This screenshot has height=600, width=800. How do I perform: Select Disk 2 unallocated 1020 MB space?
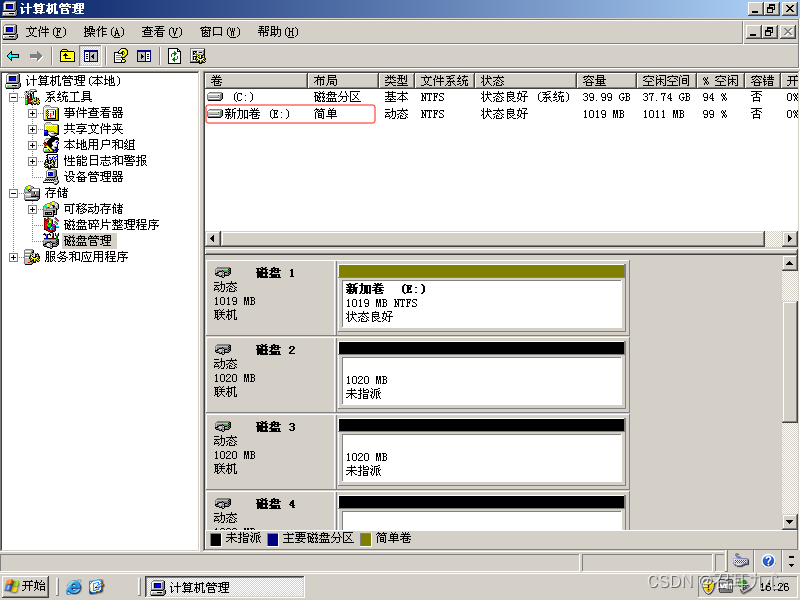[482, 381]
